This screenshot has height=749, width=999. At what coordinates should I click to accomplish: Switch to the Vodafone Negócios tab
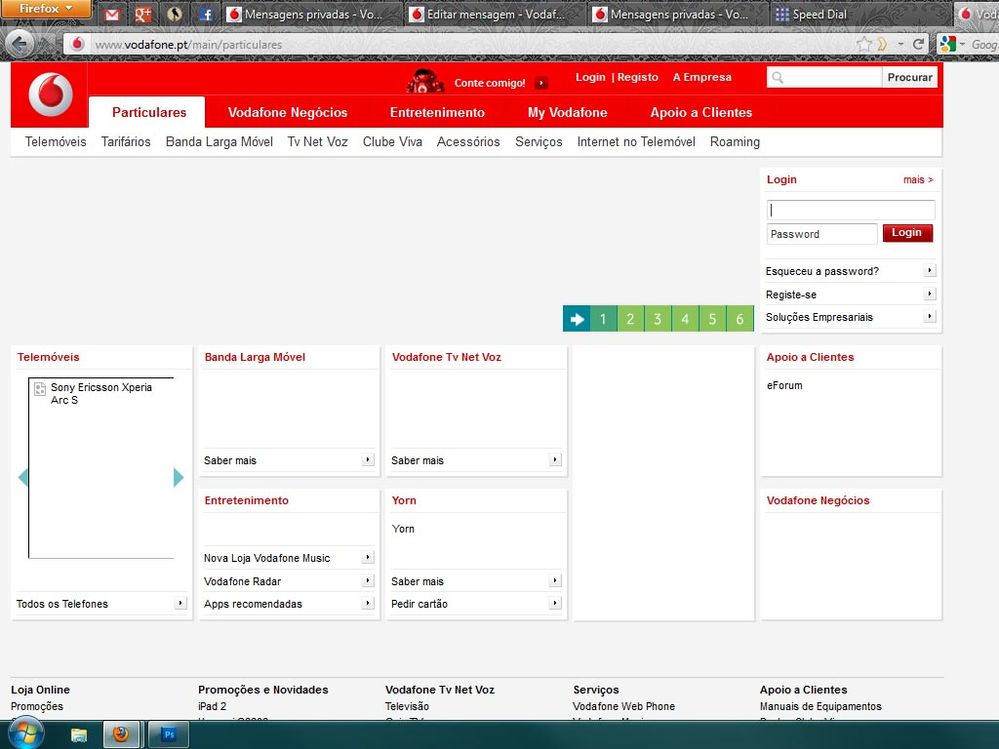[287, 113]
